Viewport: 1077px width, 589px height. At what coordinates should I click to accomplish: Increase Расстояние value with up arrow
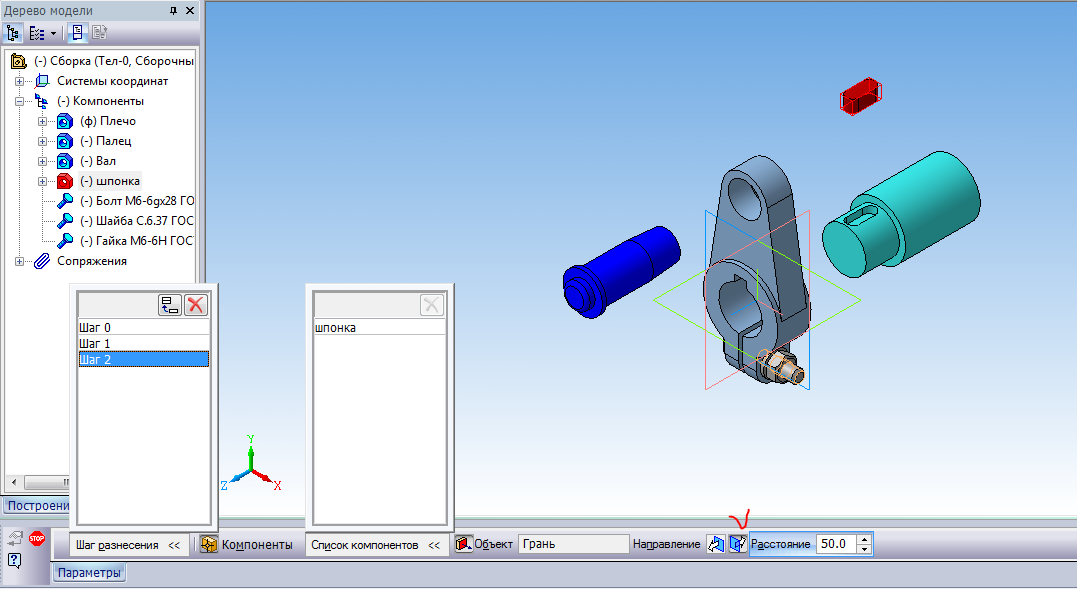pos(864,540)
